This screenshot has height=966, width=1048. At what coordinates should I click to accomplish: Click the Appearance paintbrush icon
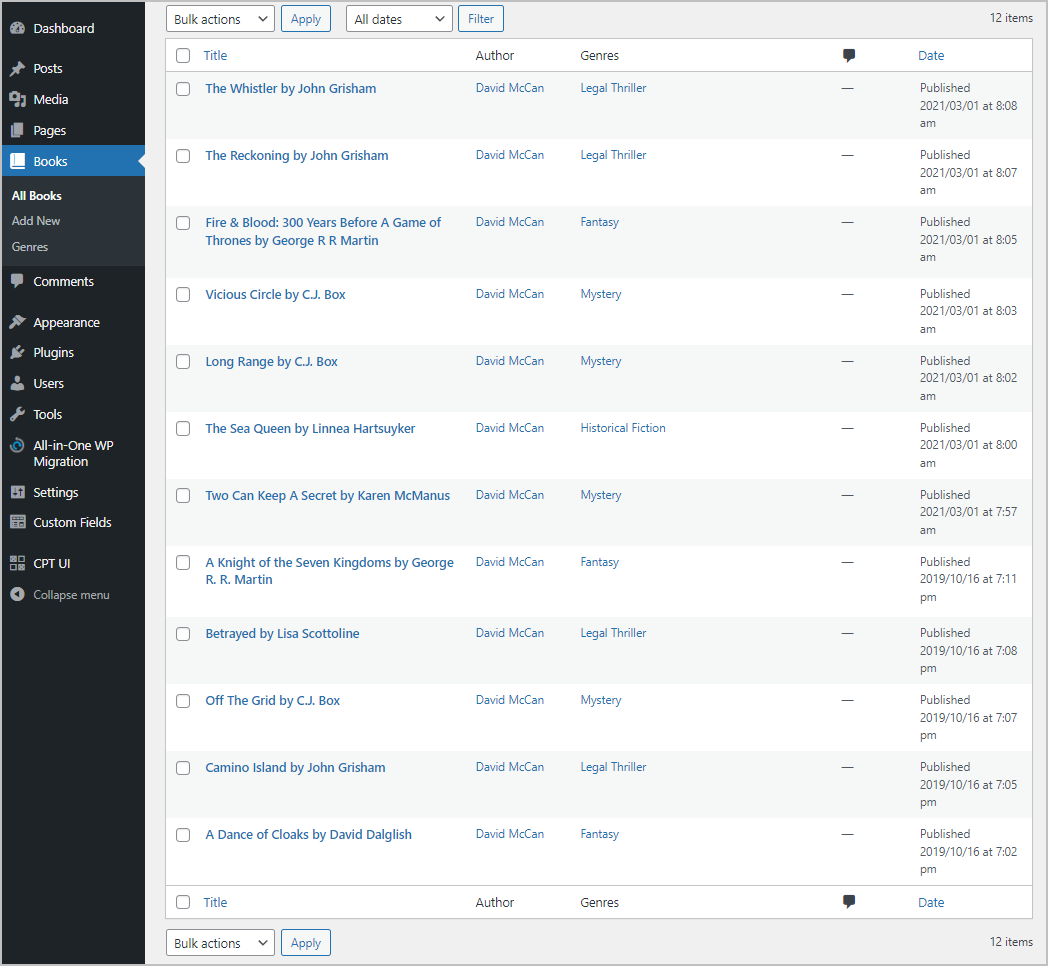click(17, 322)
